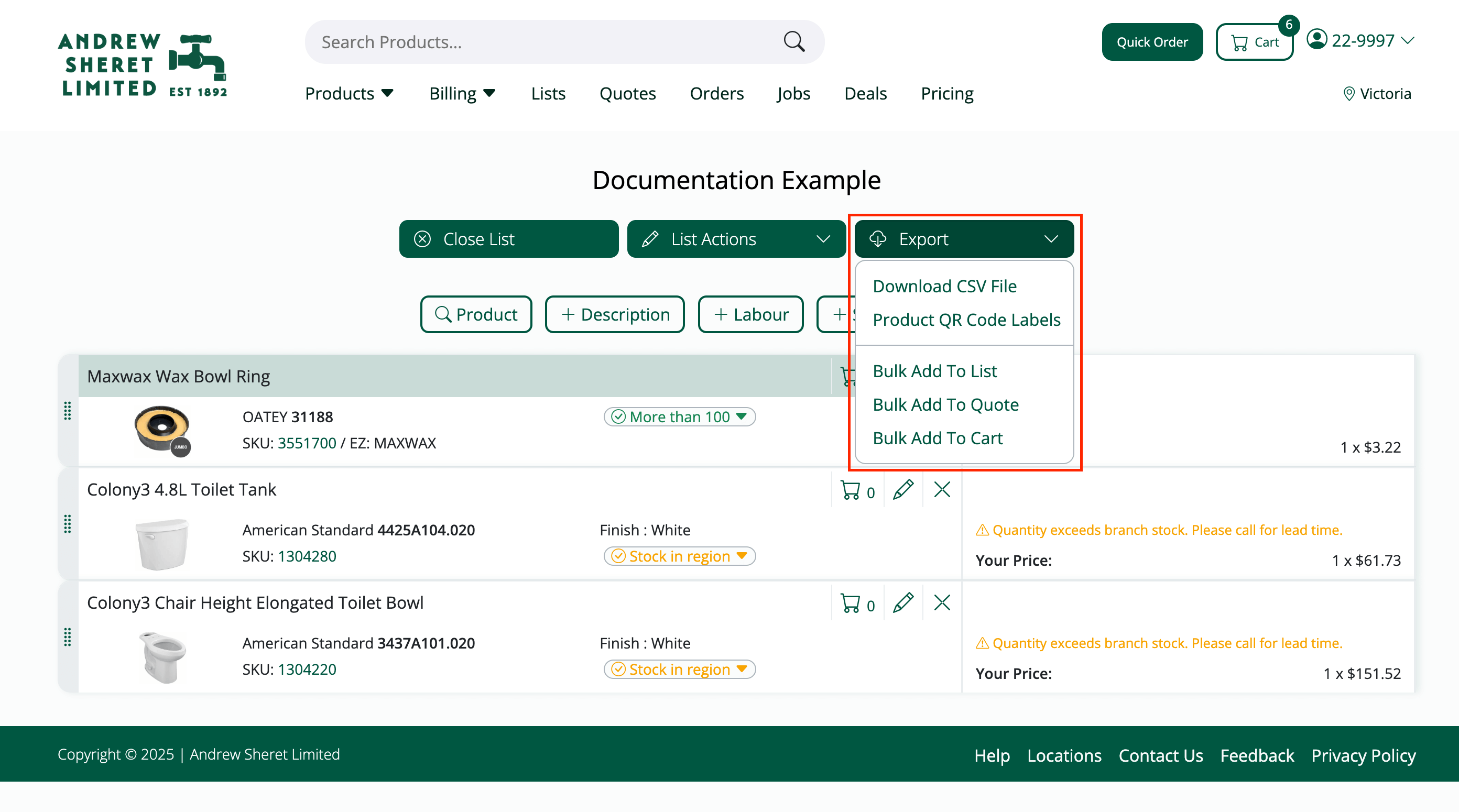Open the account 22-9997 dropdown
Screen dimensions: 1459x812
point(1360,40)
